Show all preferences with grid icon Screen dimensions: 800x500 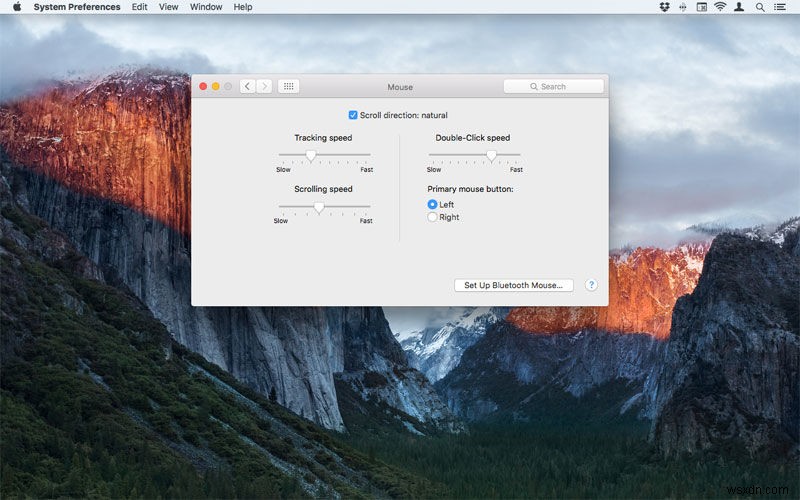(288, 87)
